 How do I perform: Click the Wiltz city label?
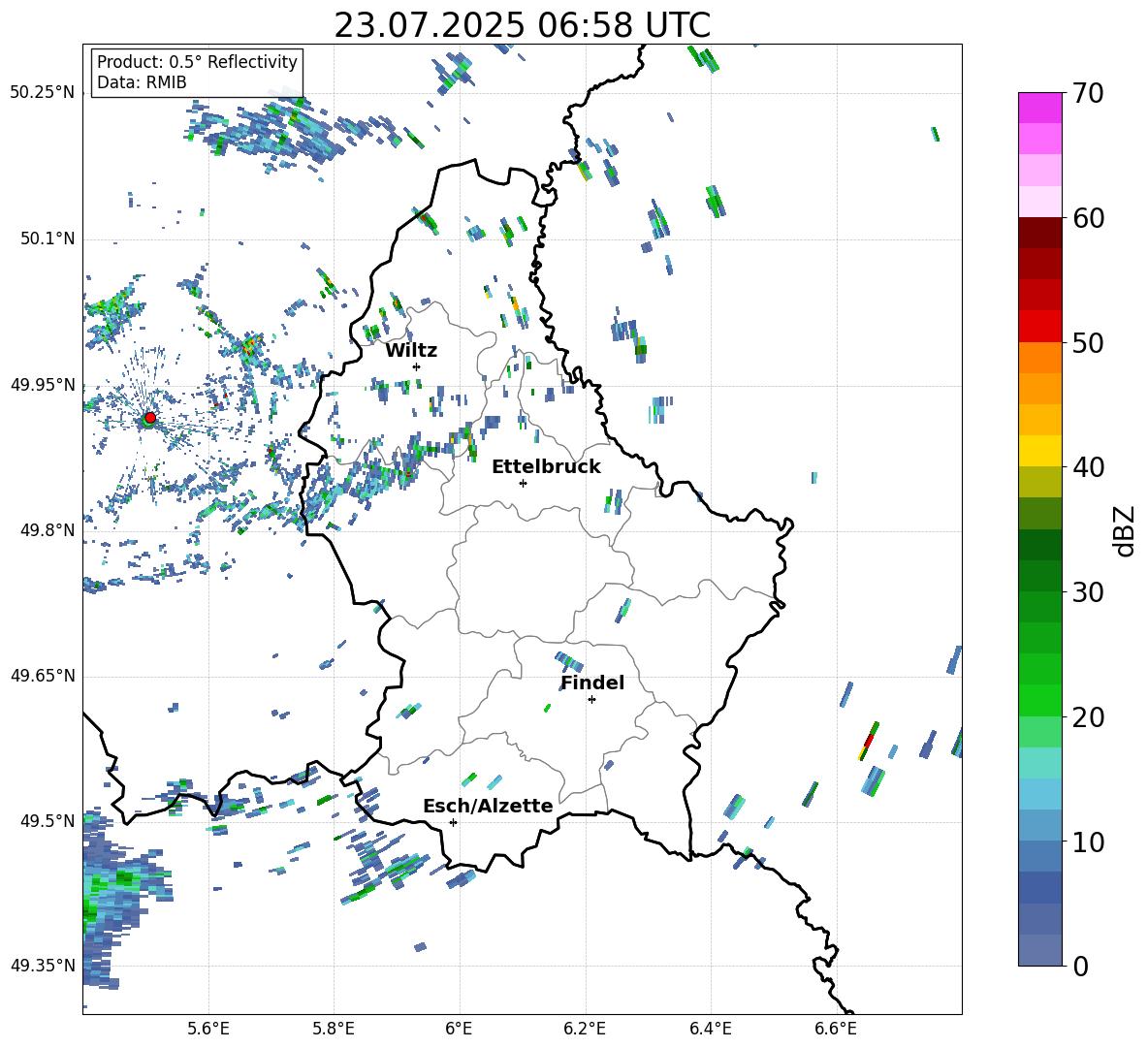(411, 351)
